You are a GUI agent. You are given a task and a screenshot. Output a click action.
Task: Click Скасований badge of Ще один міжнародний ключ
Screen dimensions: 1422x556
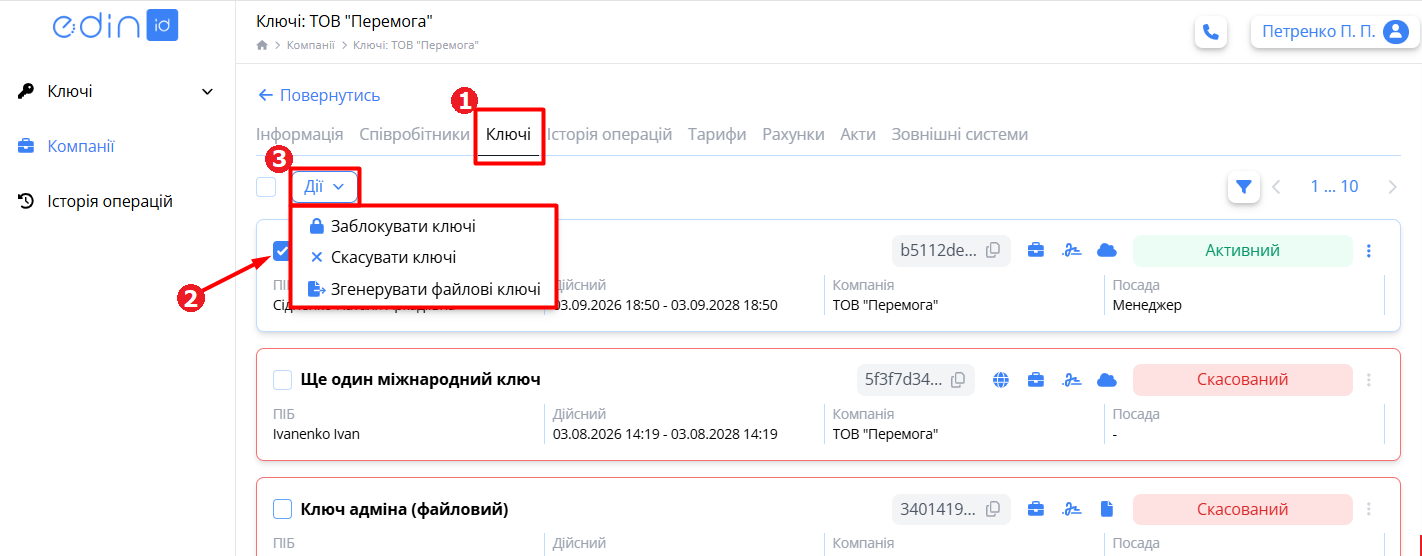coord(1242,380)
